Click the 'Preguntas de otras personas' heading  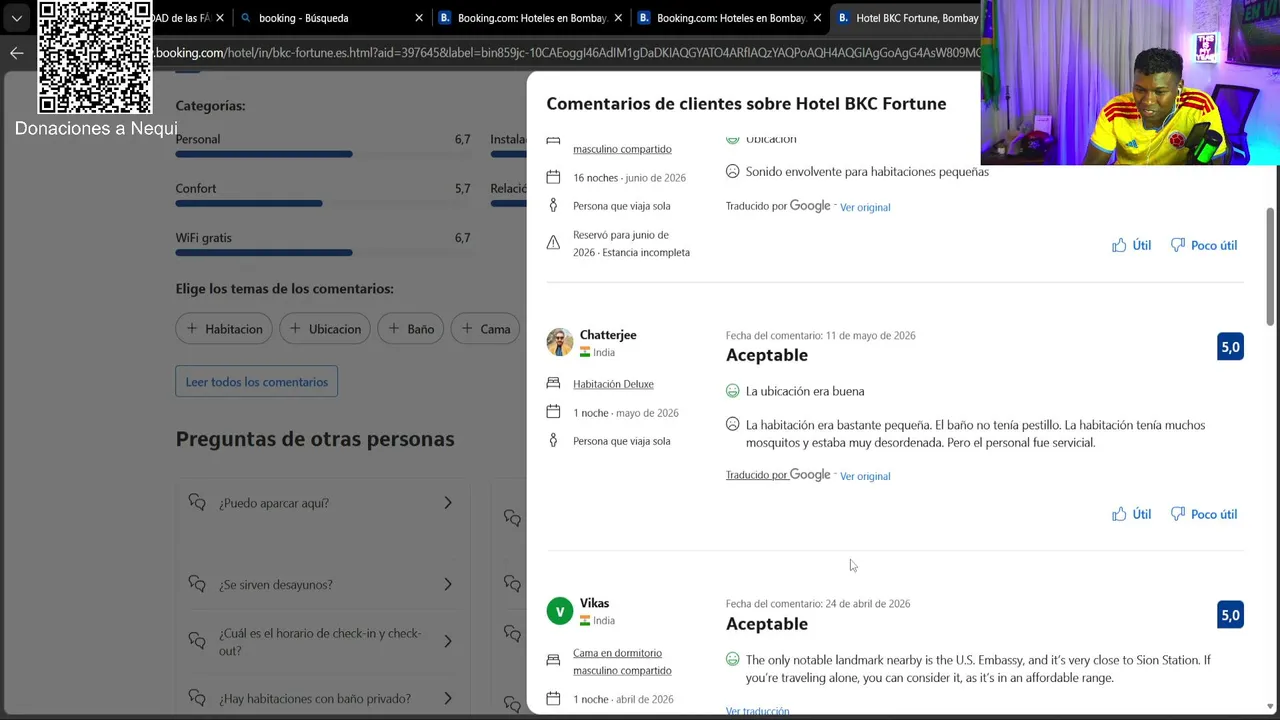click(315, 439)
